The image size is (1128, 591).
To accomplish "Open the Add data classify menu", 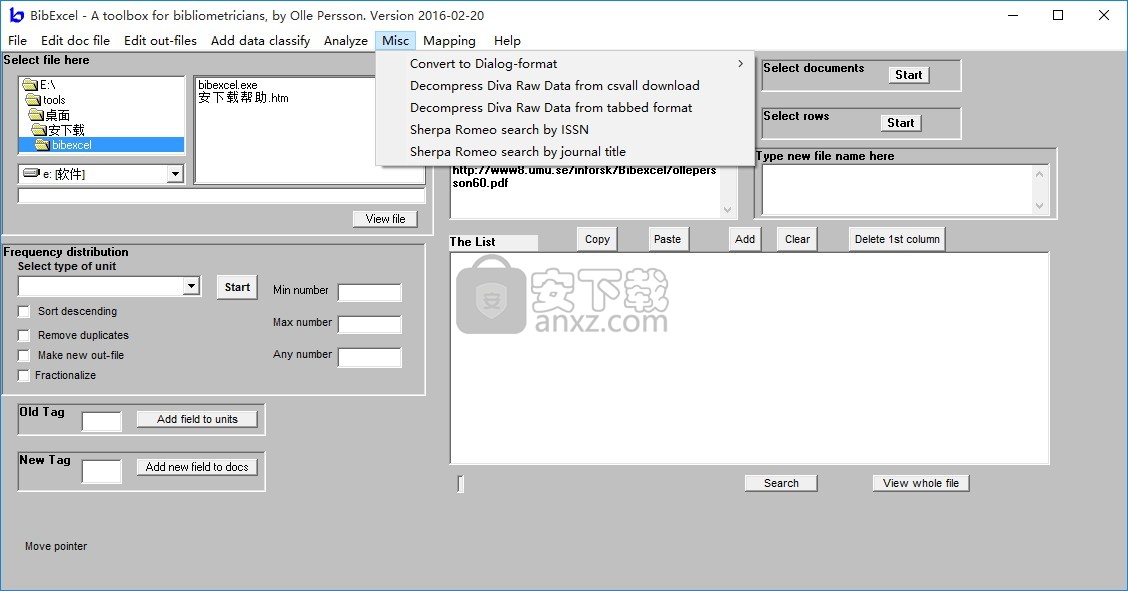I will 260,40.
